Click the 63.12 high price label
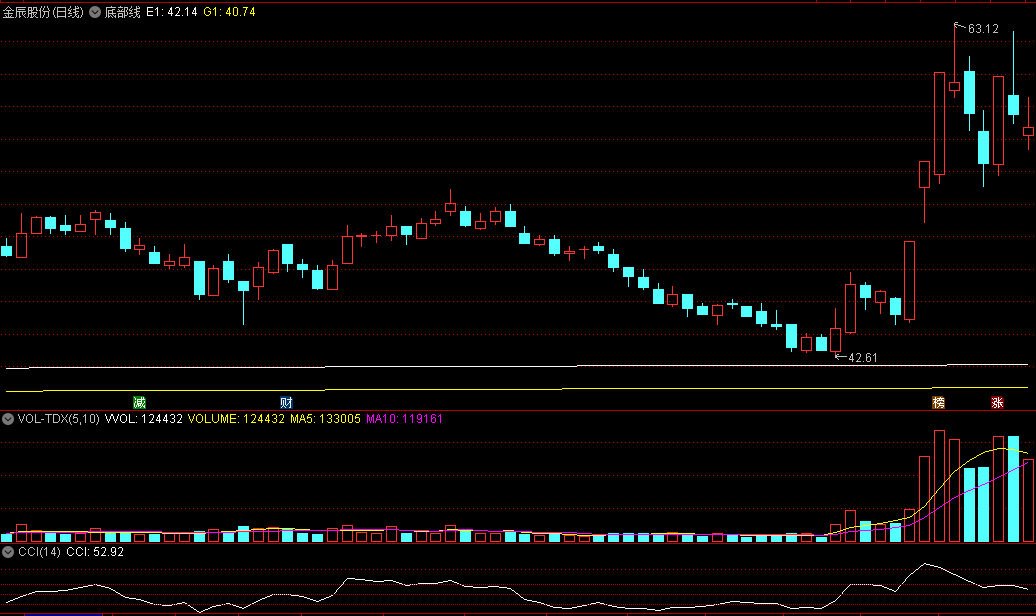The width and height of the screenshot is (1036, 616). click(x=983, y=29)
